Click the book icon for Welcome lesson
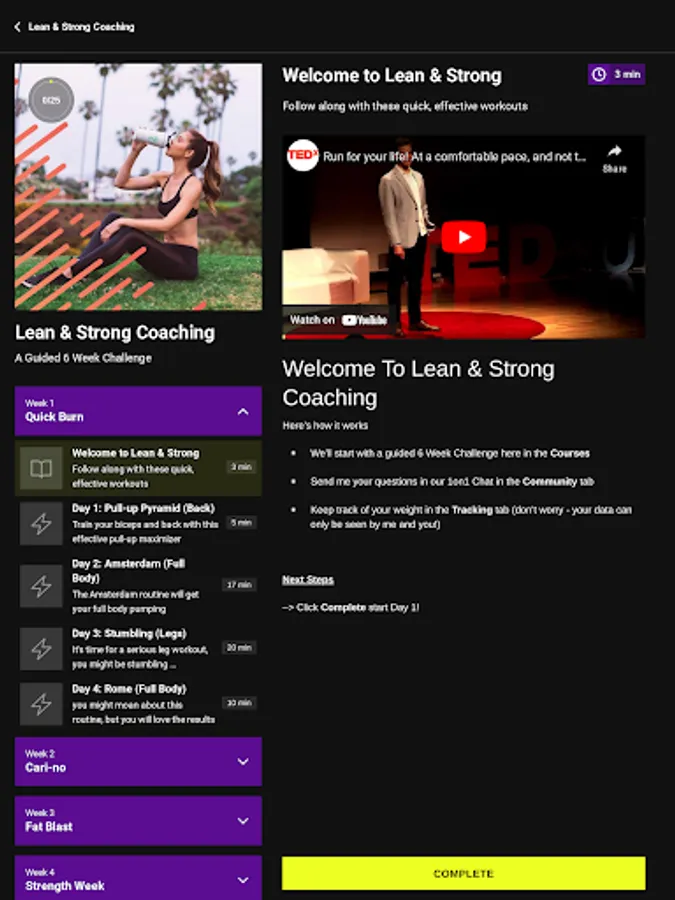675x900 pixels. coord(41,468)
